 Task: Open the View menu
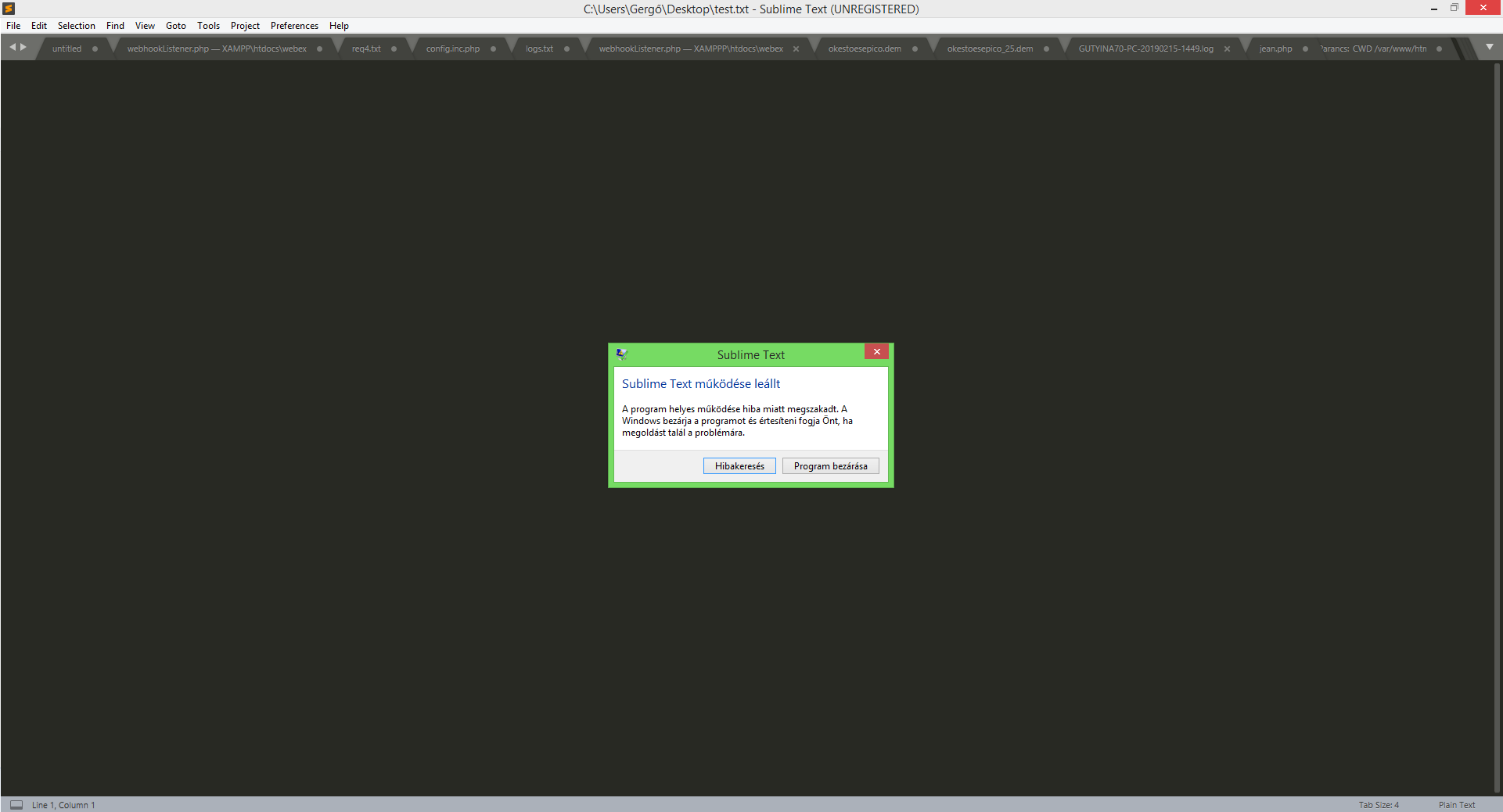[145, 26]
